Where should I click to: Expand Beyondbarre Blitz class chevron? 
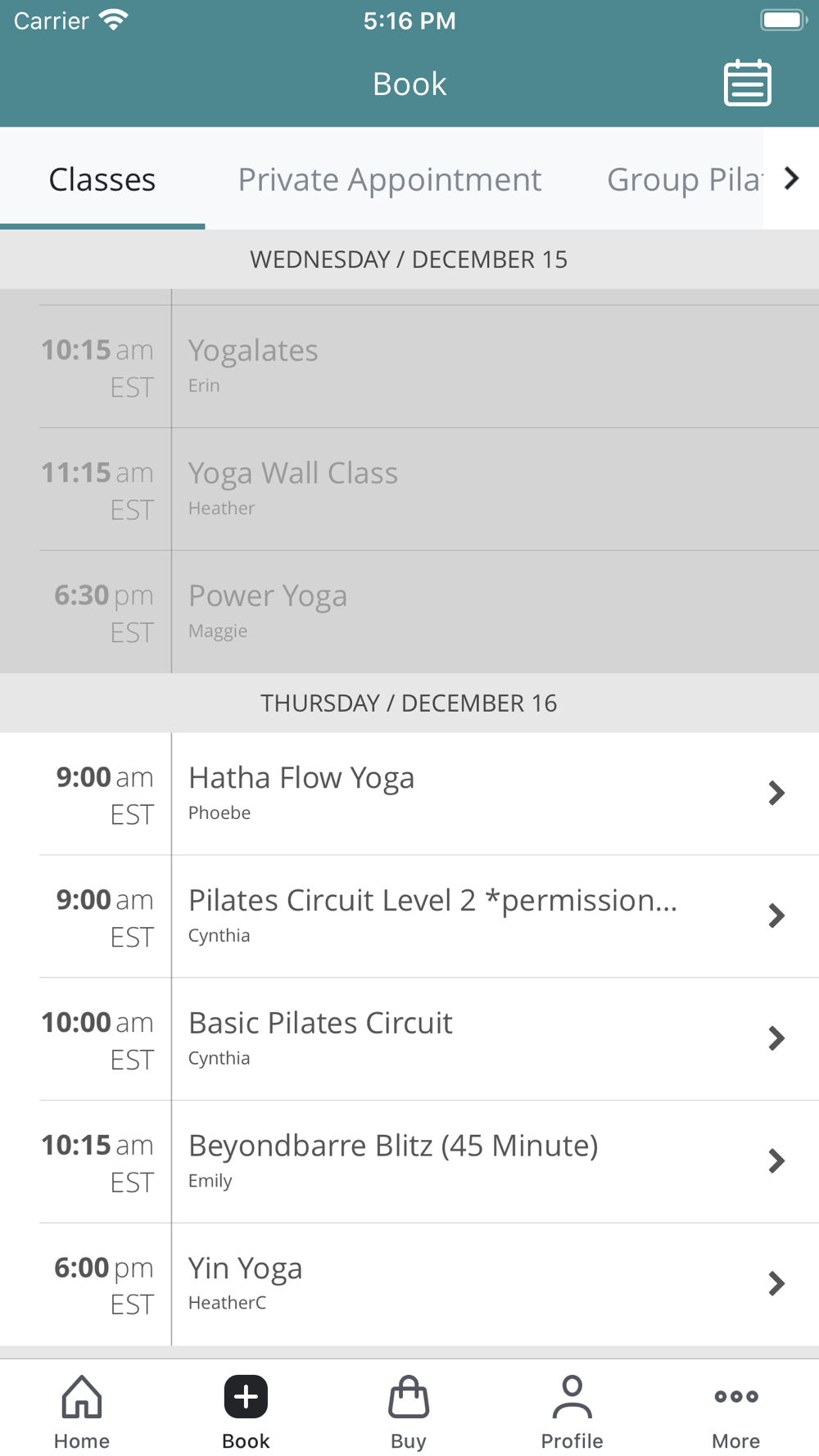[x=776, y=1160]
